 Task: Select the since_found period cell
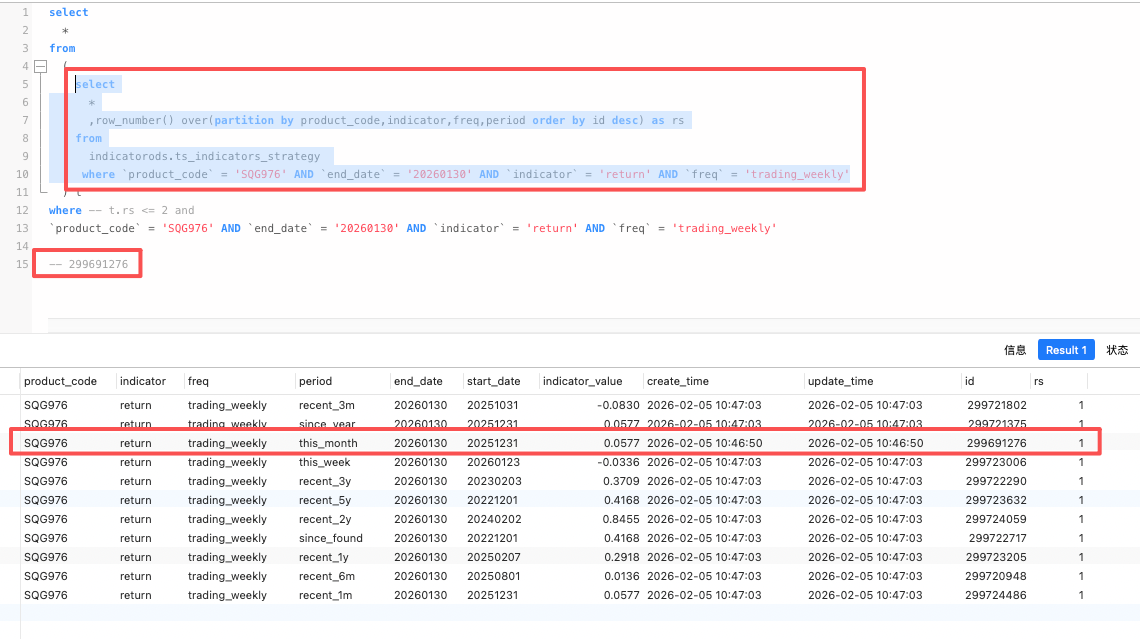[x=331, y=538]
